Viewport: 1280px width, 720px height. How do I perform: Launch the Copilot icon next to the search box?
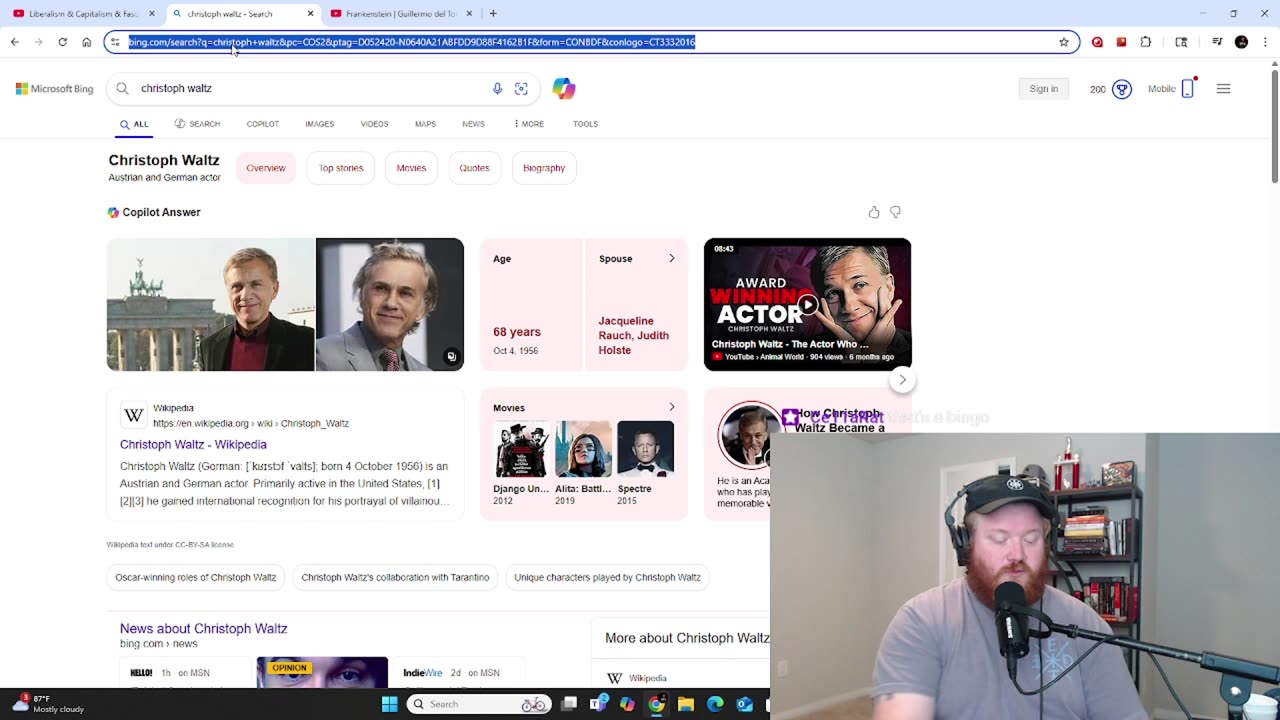pos(564,88)
